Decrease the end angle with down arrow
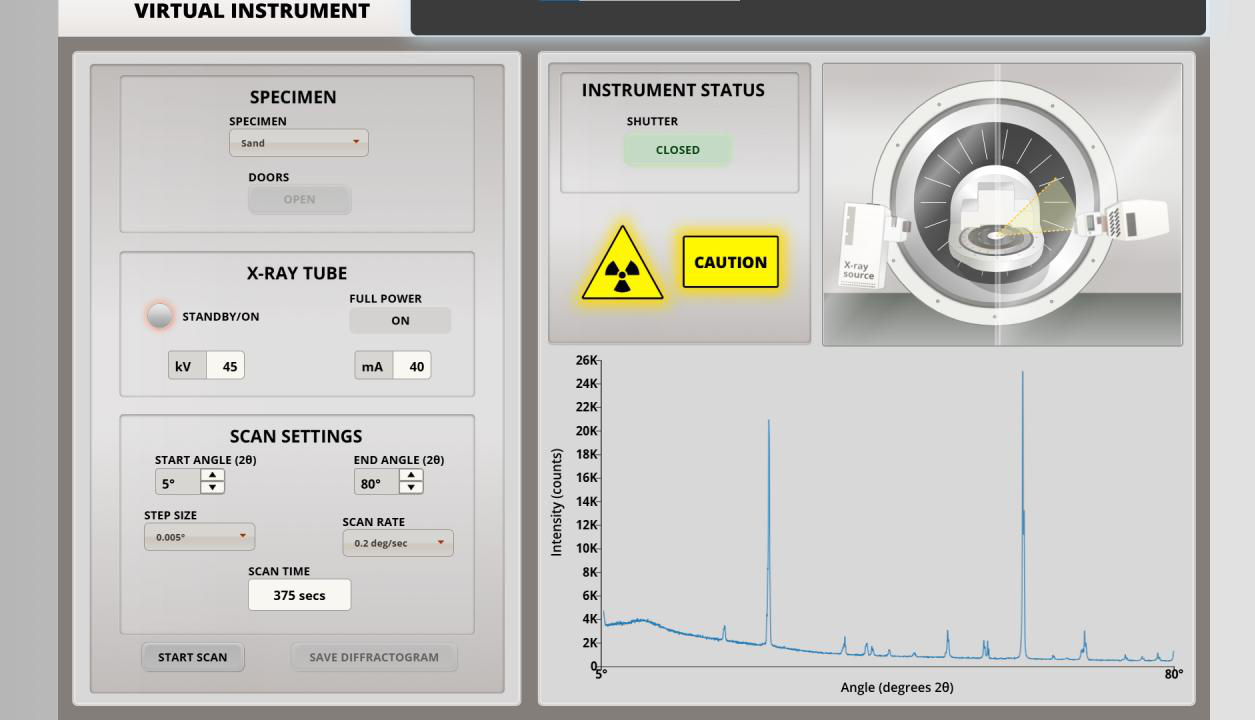Viewport: 1255px width, 720px height. 411,488
